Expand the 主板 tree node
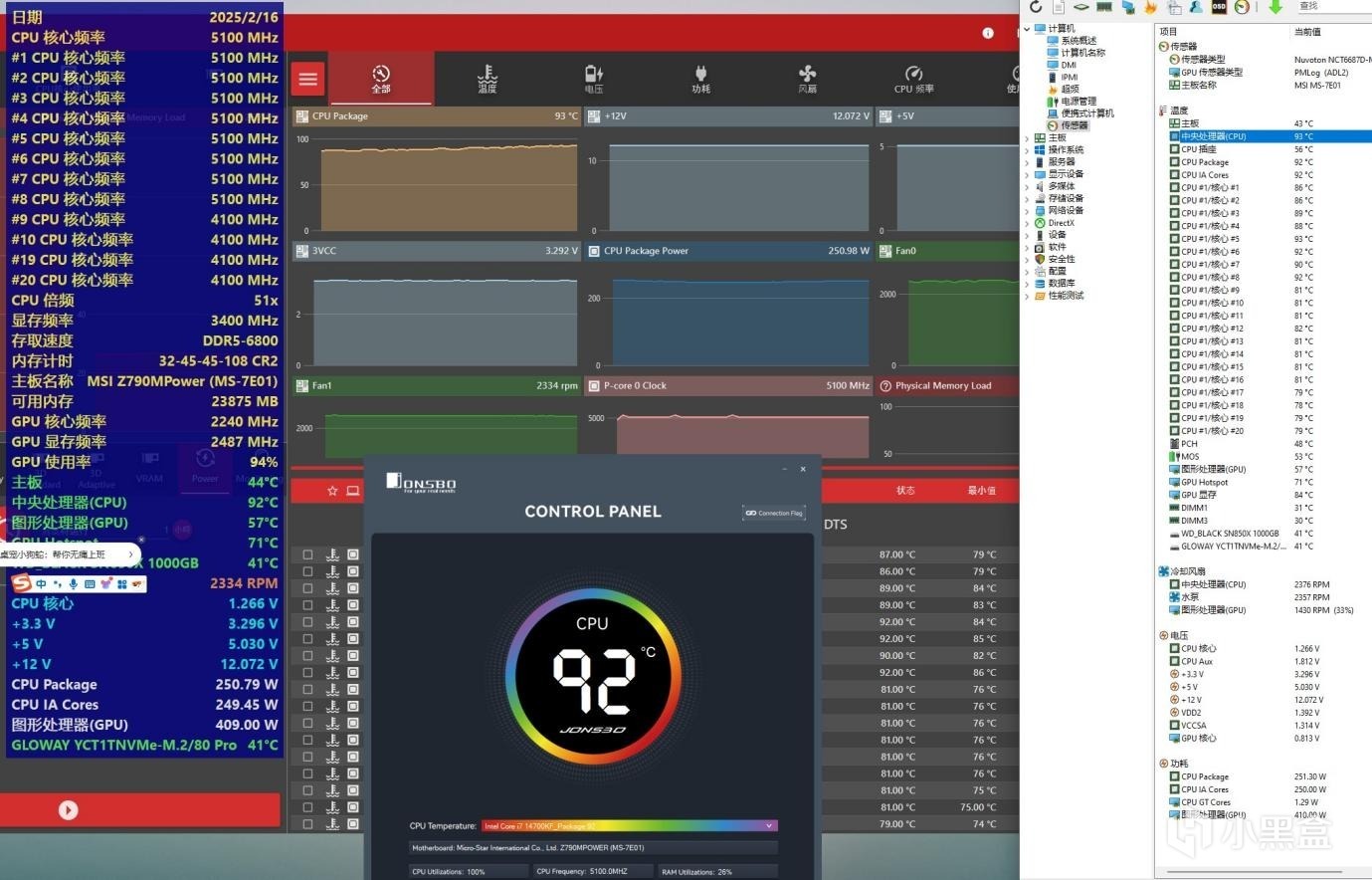 click(x=1028, y=137)
